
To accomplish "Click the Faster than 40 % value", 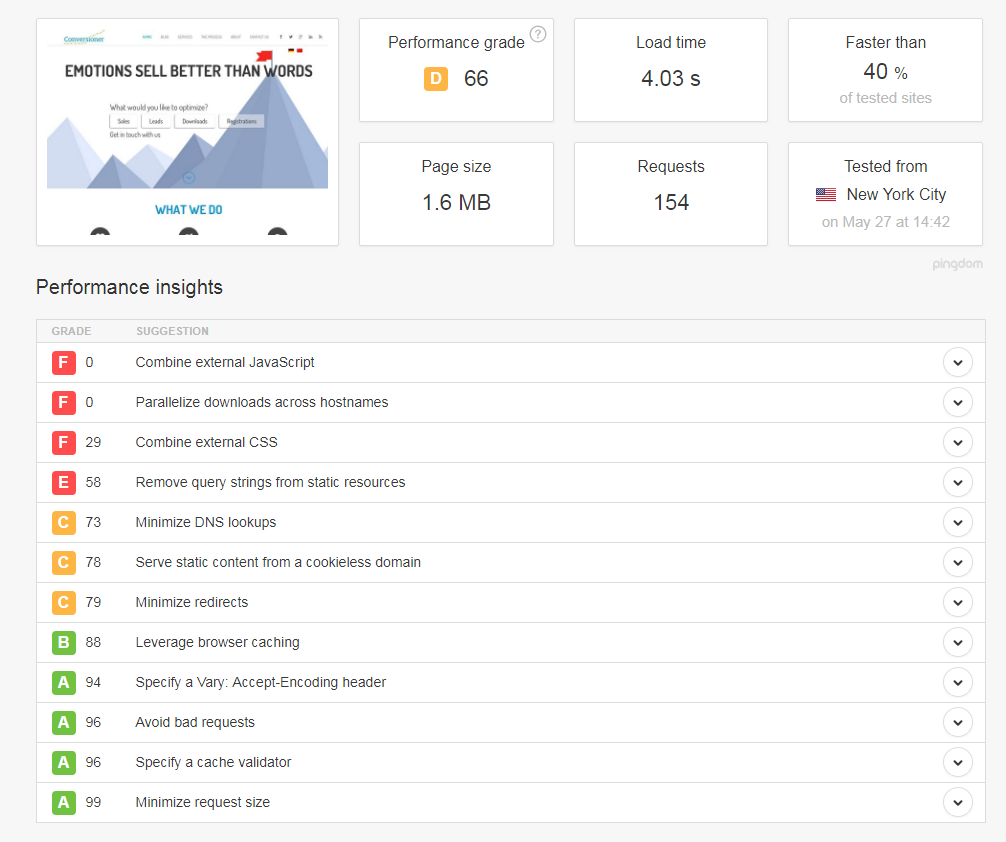I will tap(885, 72).
